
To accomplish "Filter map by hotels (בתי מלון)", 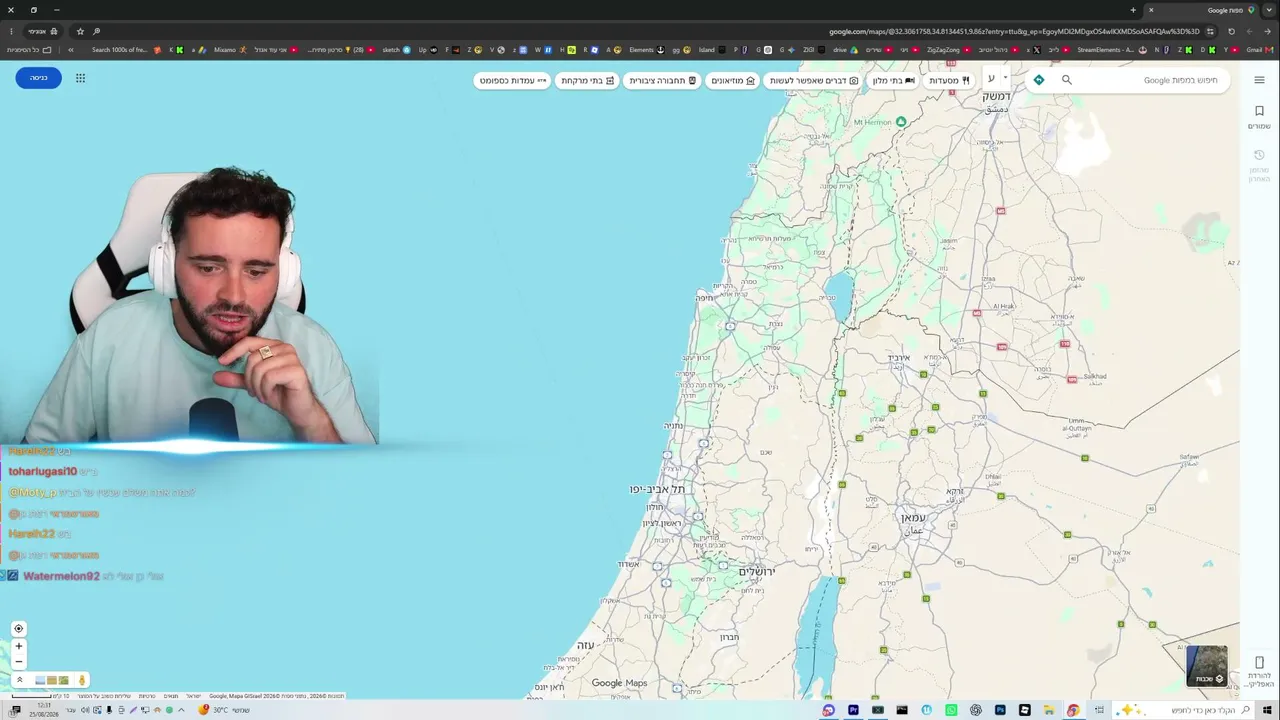I will (893, 80).
